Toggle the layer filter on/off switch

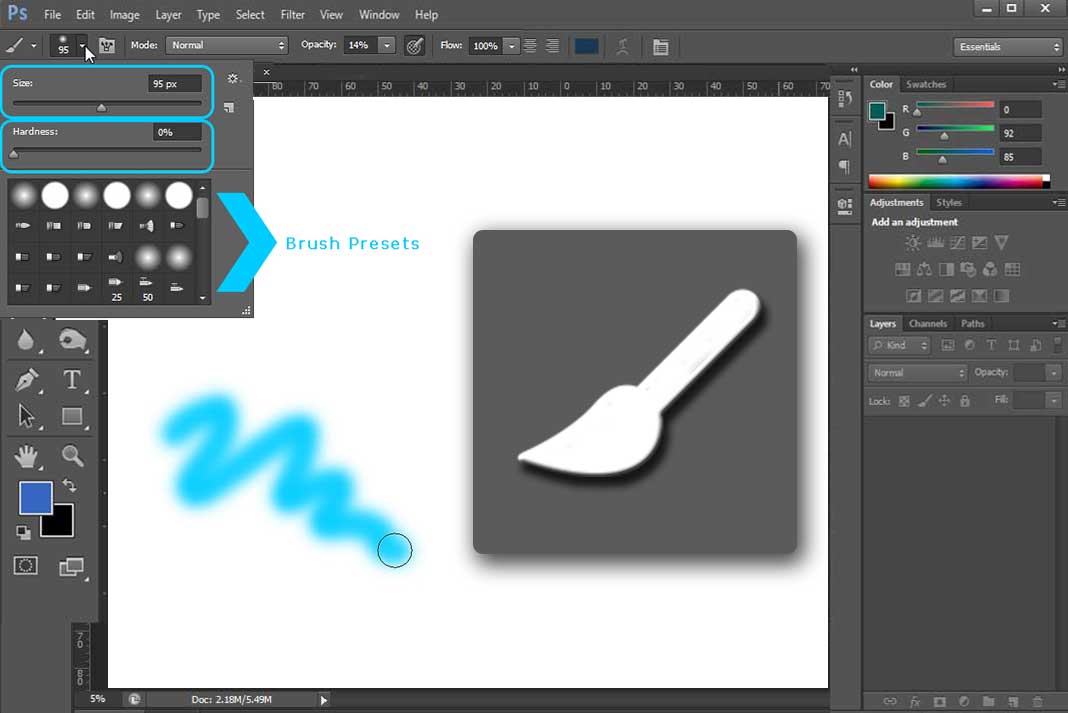[1057, 345]
